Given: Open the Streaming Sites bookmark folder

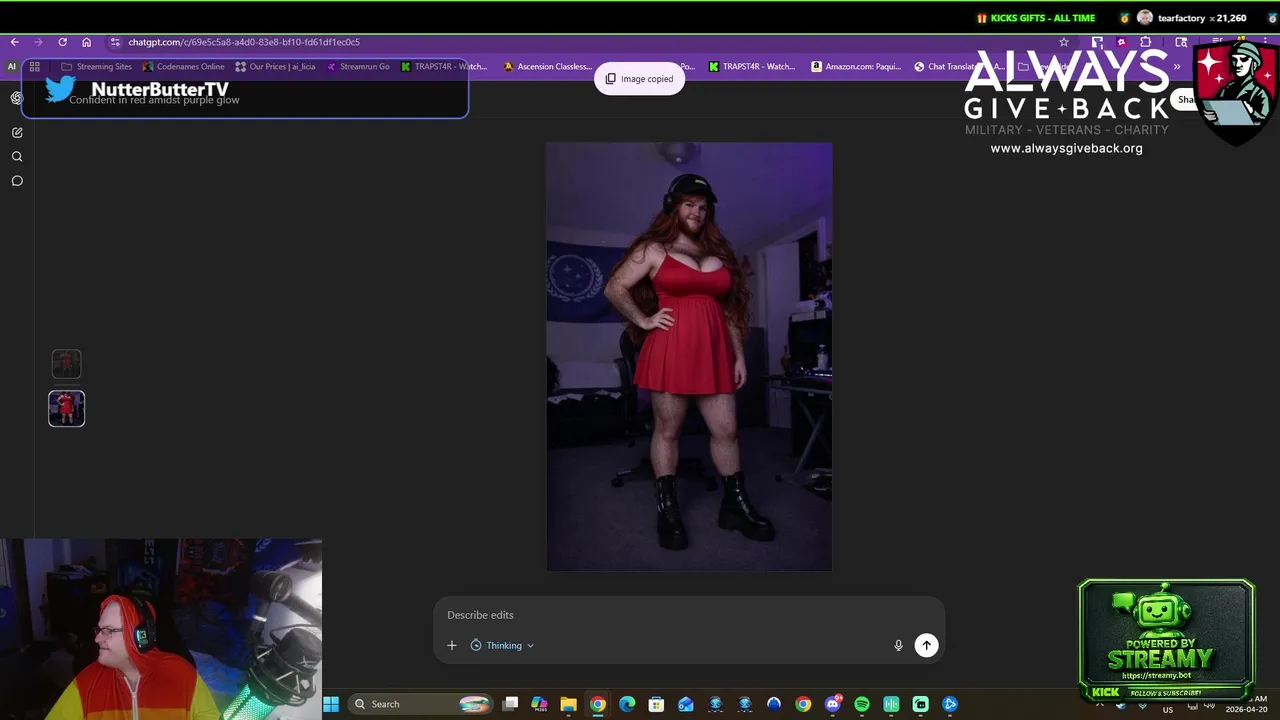Looking at the screenshot, I should pos(96,67).
